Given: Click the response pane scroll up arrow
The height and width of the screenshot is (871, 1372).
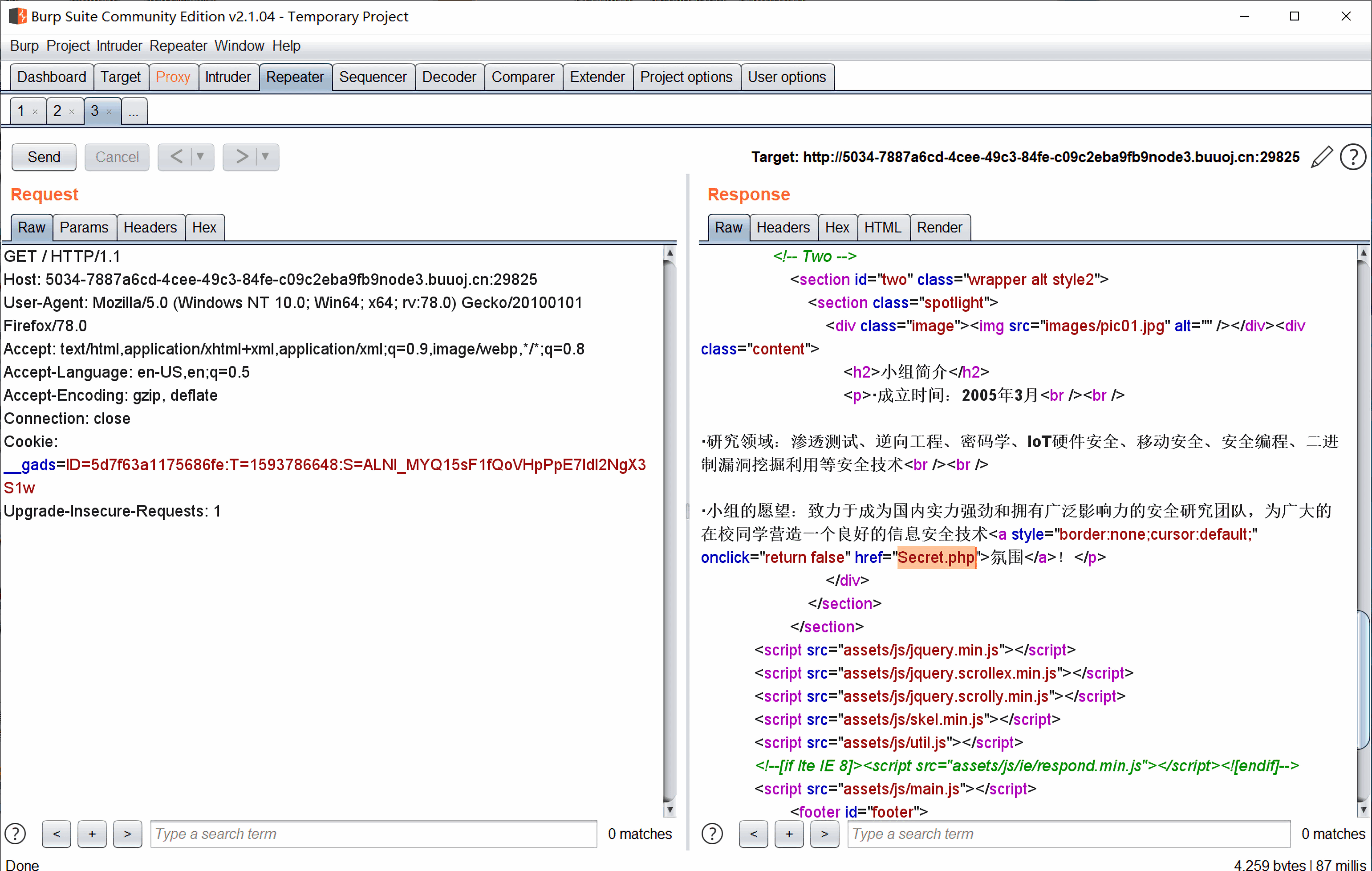Looking at the screenshot, I should click(x=1364, y=253).
